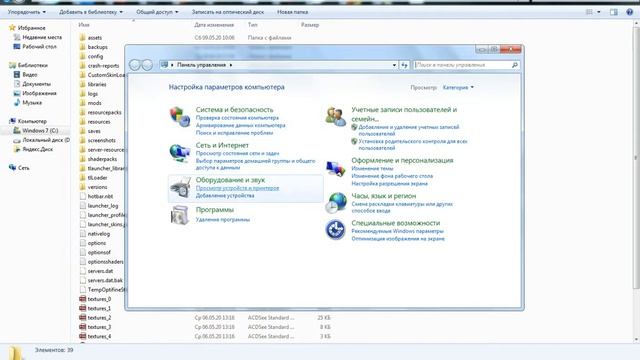Open the view options dropdown arrow
The height and width of the screenshot is (360, 640).
click(x=599, y=12)
